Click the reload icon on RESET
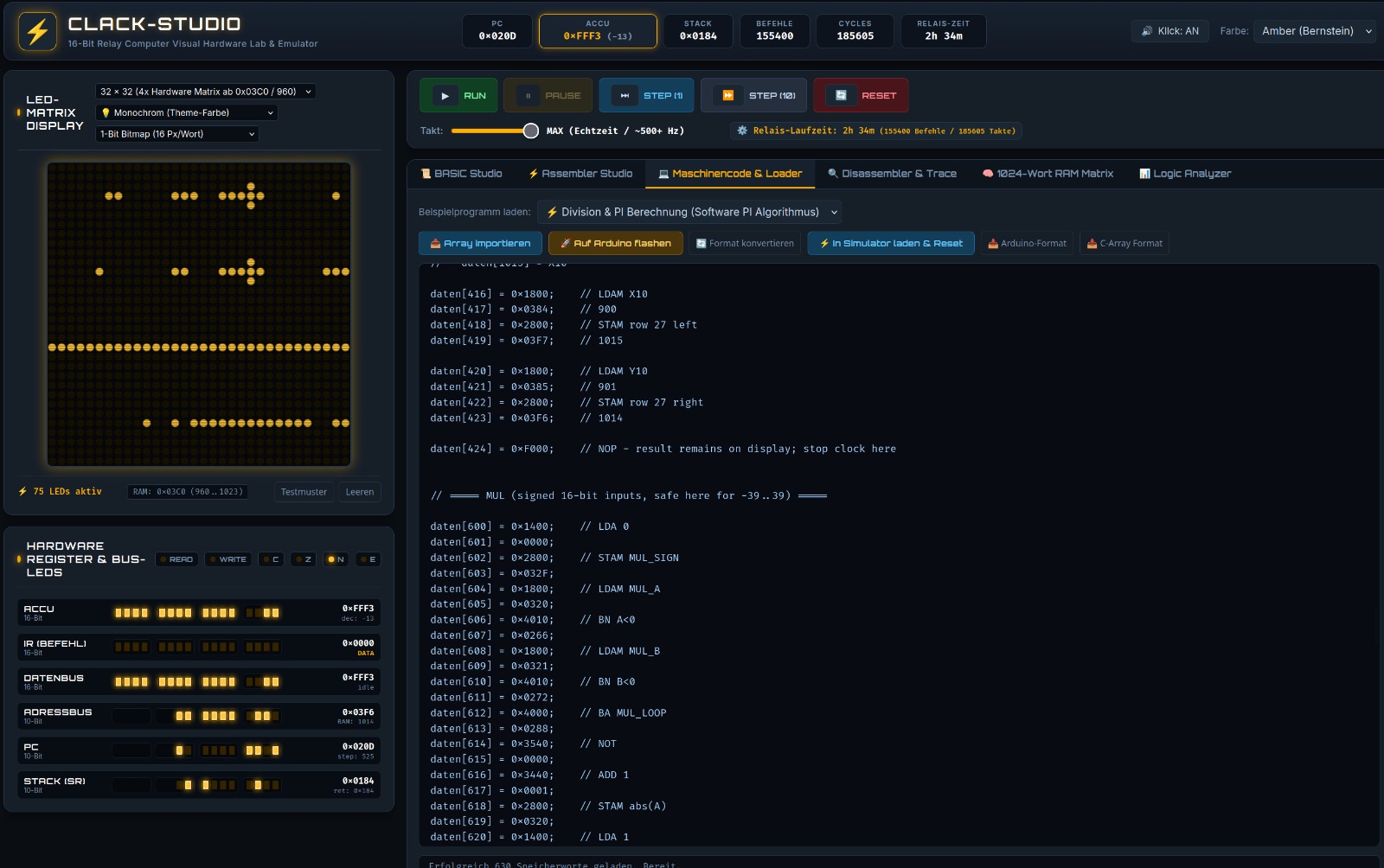The width and height of the screenshot is (1384, 868). pos(841,96)
